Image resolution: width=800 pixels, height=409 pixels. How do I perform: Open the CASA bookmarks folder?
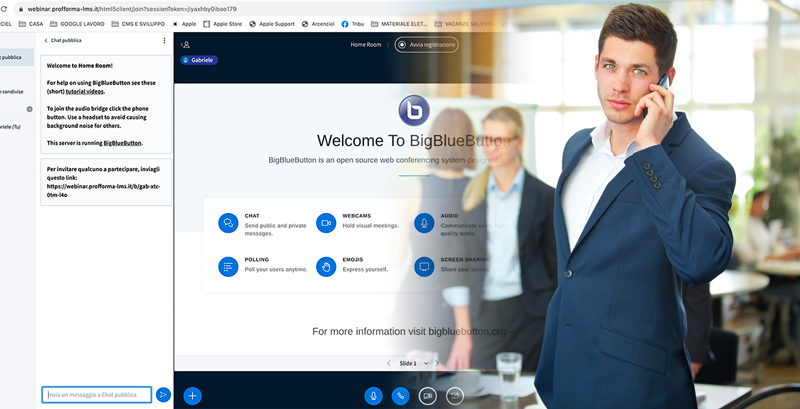(31, 24)
